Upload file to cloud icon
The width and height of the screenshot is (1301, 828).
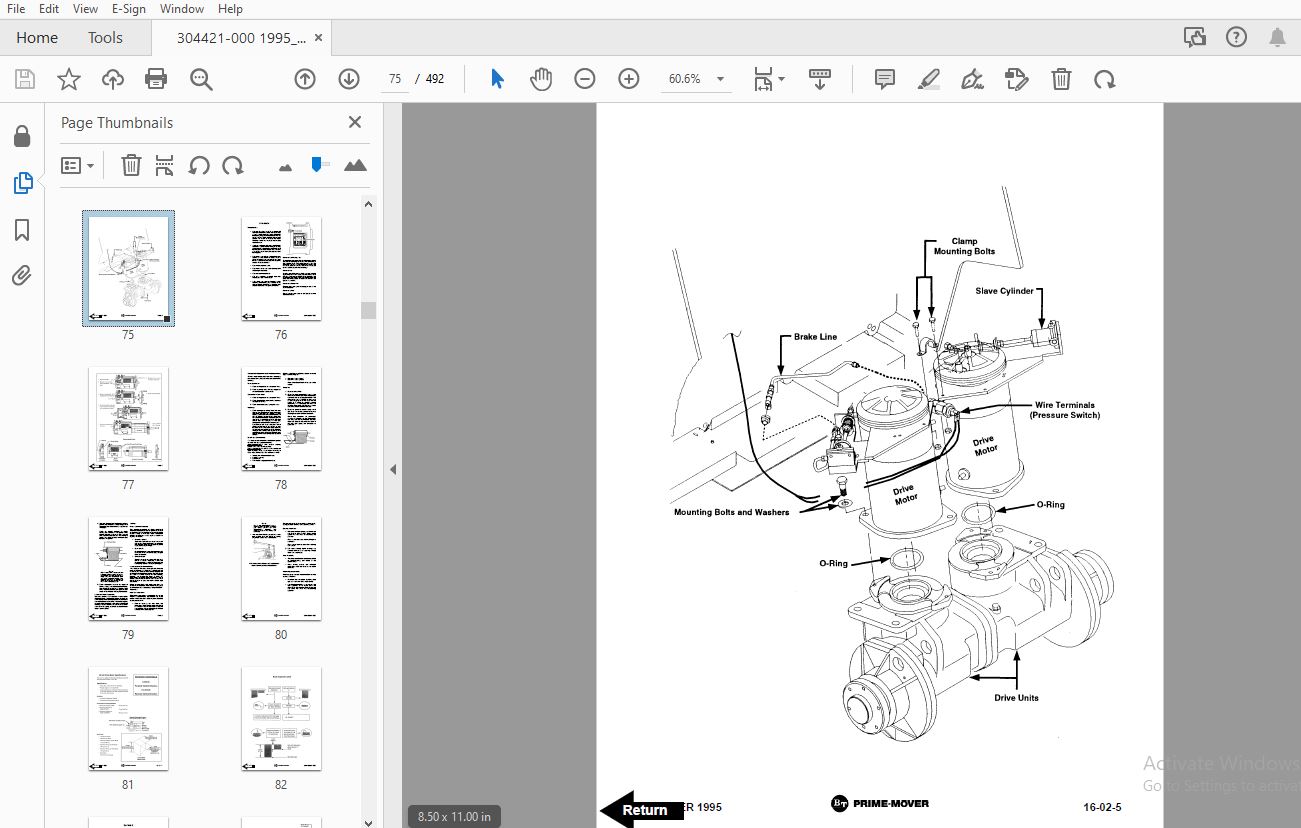click(x=113, y=79)
